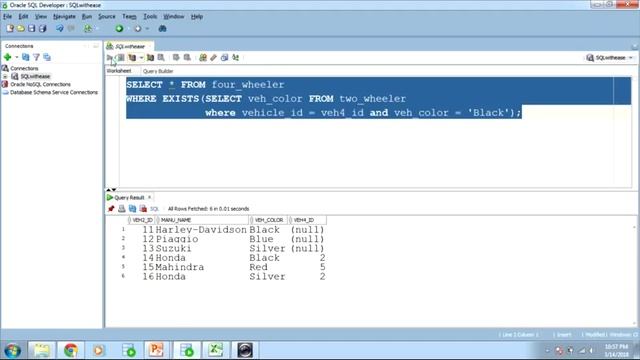Open the Run menu
Viewport: 640px width, 360px height.
pos(87,16)
